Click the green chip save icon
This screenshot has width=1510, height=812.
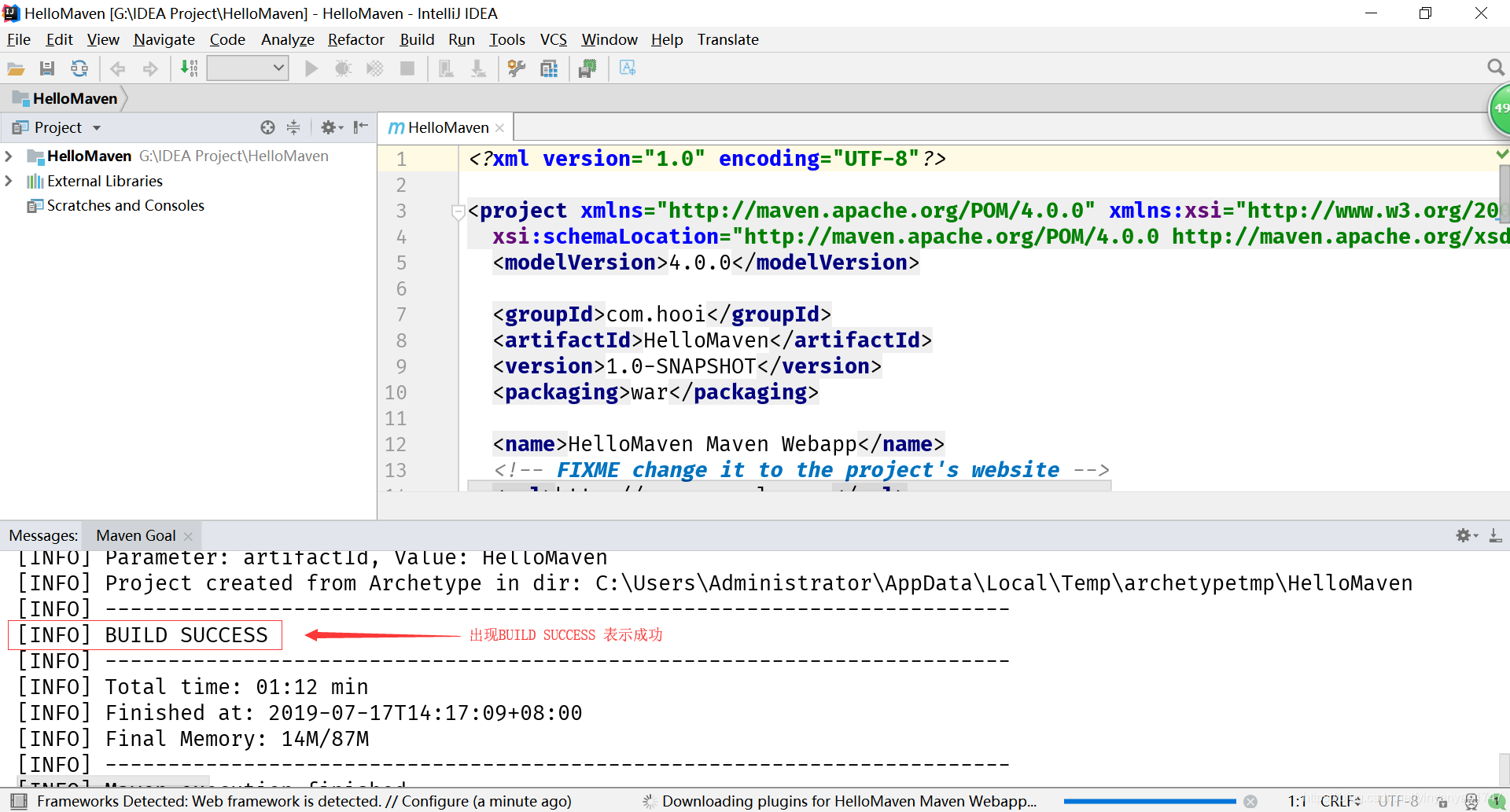(587, 69)
